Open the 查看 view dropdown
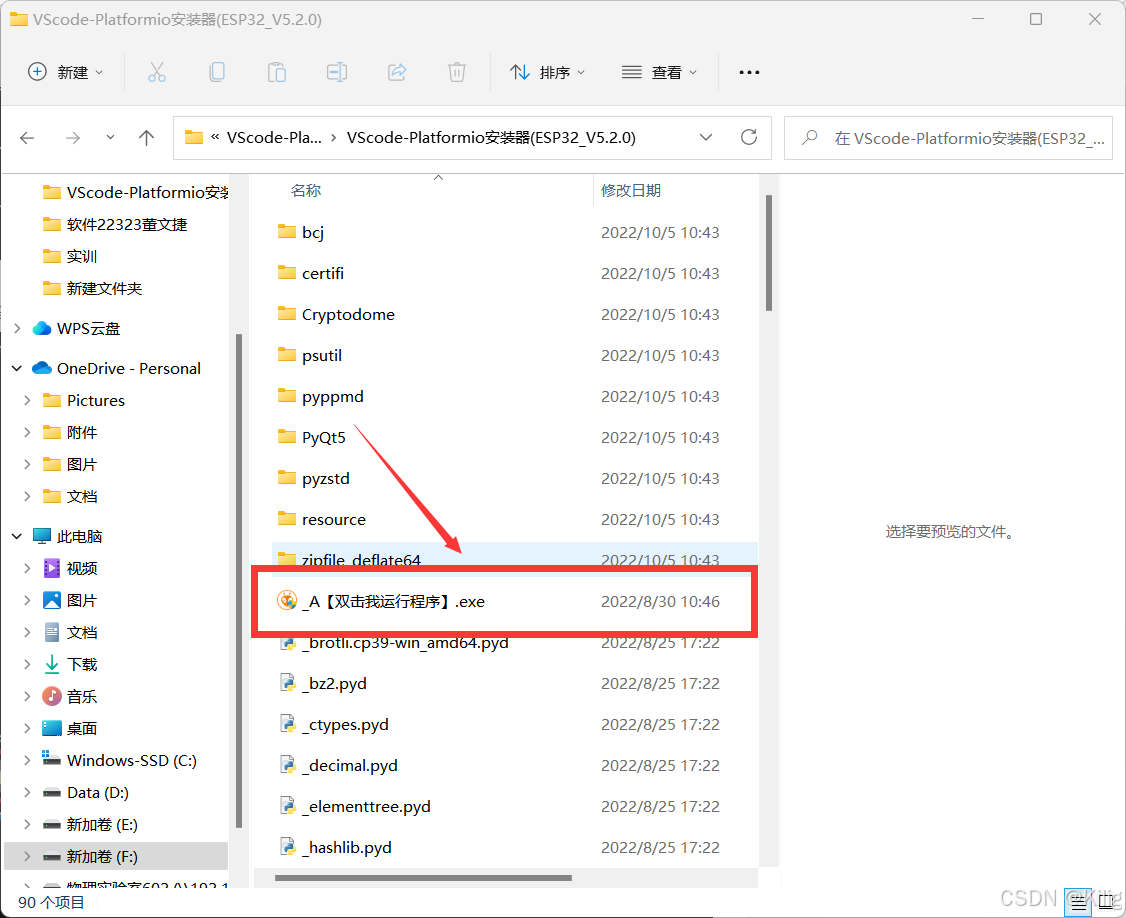The height and width of the screenshot is (918, 1126). click(x=659, y=73)
